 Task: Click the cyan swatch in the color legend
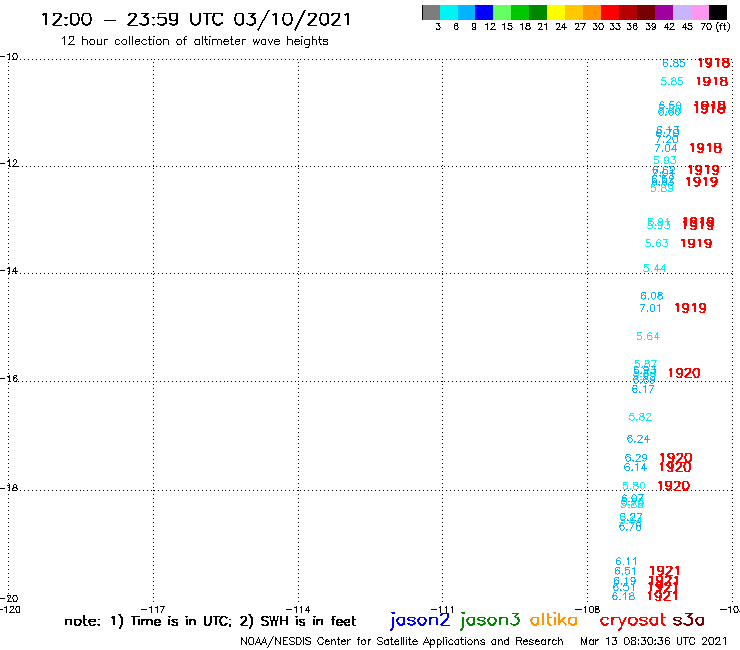click(x=449, y=13)
